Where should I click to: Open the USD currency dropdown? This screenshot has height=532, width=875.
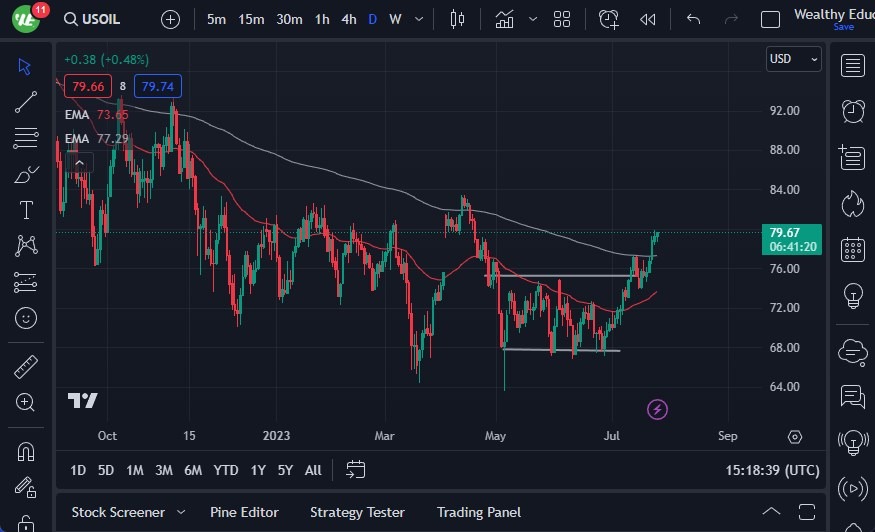[793, 59]
